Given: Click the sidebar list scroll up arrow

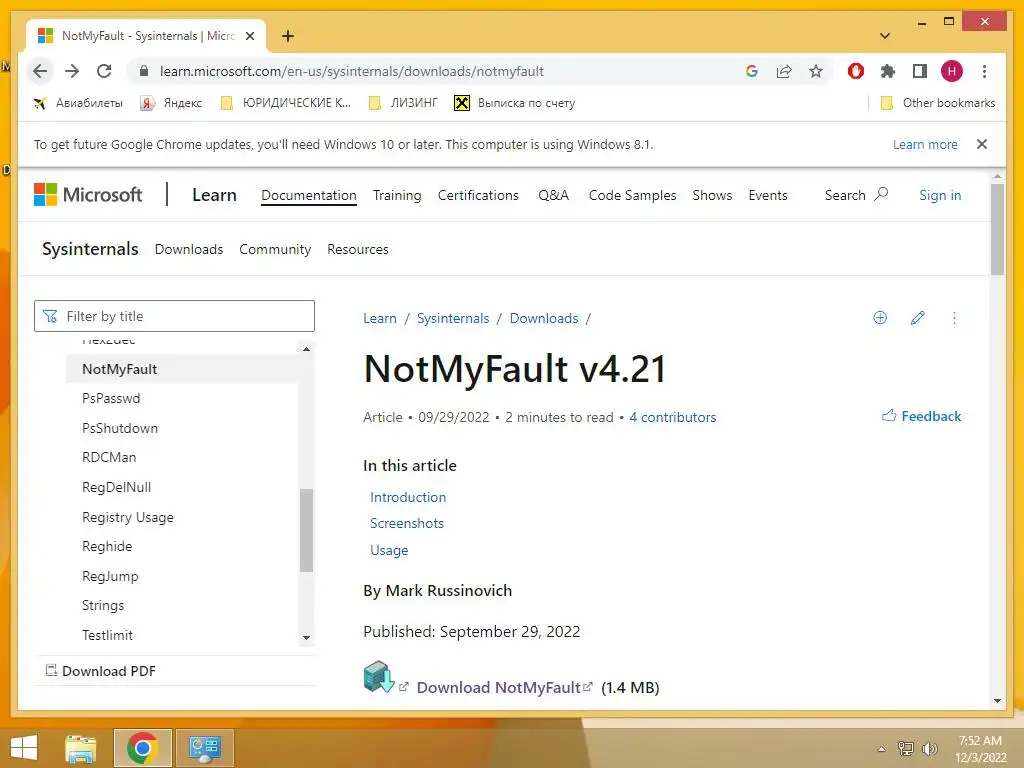Looking at the screenshot, I should click(x=306, y=349).
